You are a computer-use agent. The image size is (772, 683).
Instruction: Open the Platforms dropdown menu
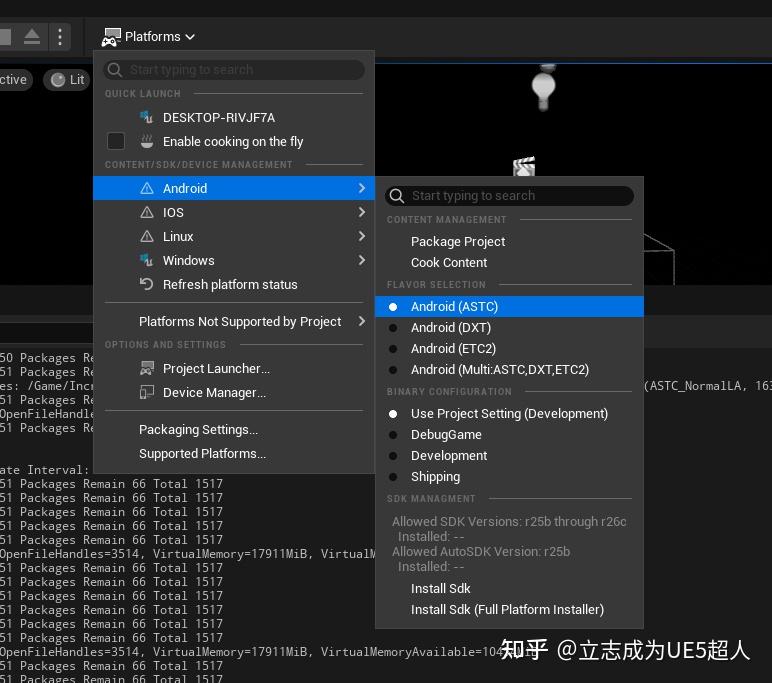point(148,37)
